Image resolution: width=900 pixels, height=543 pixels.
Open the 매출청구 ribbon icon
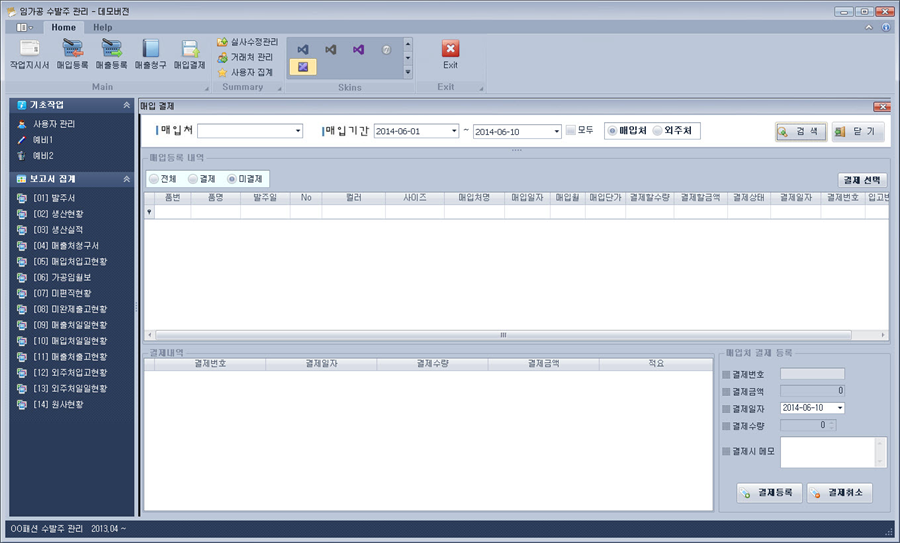coord(150,55)
